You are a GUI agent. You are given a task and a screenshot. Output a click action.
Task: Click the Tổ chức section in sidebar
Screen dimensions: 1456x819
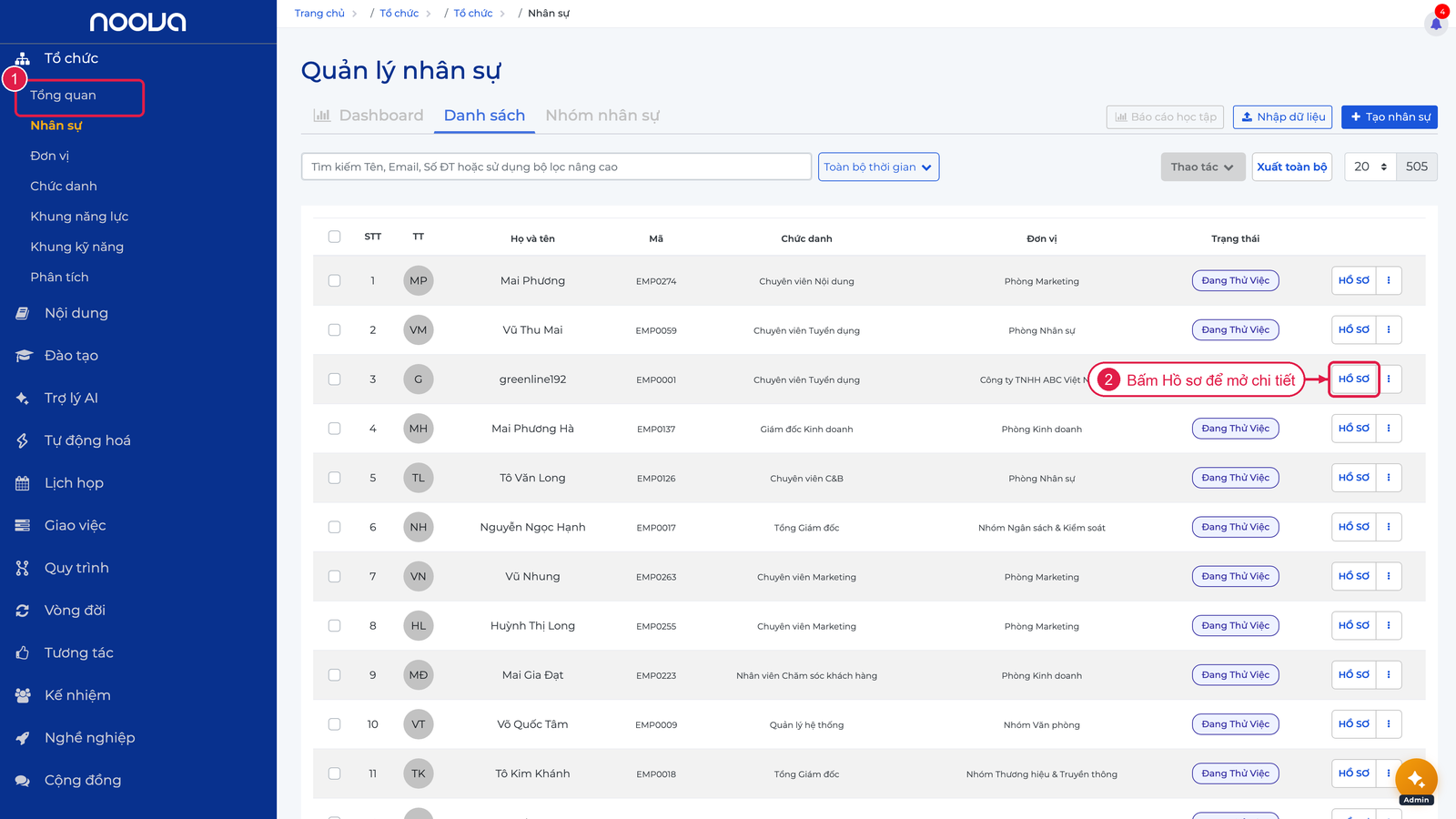(71, 58)
